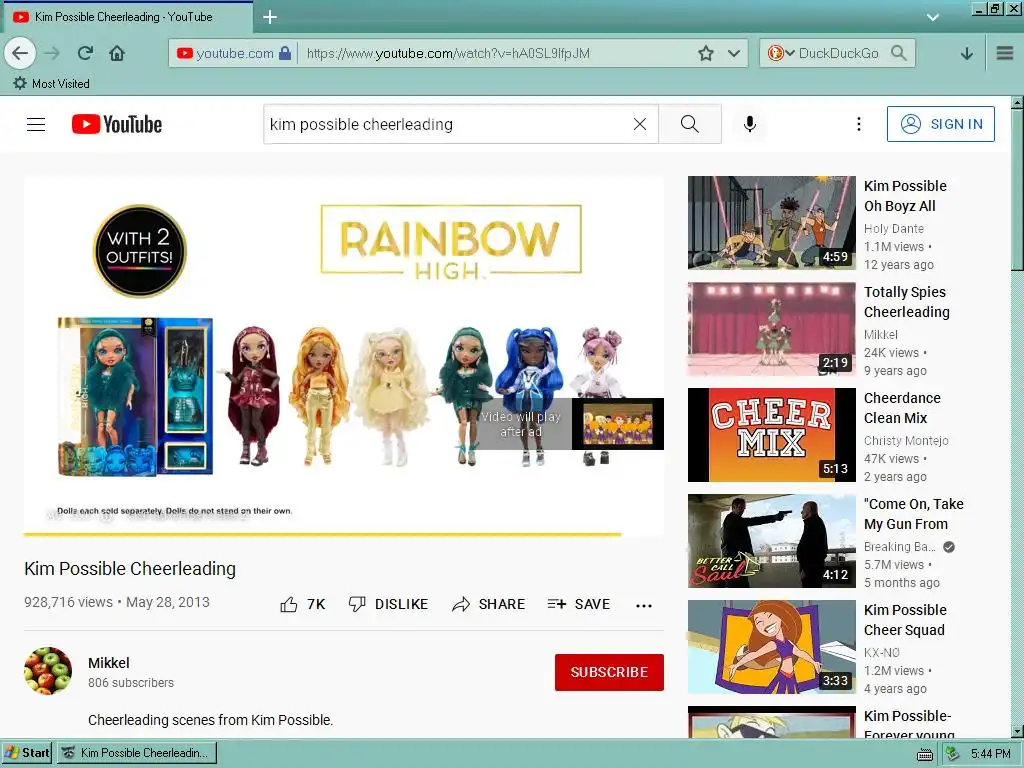This screenshot has height=768, width=1024.
Task: Like the video with thumbs up
Action: click(302, 605)
